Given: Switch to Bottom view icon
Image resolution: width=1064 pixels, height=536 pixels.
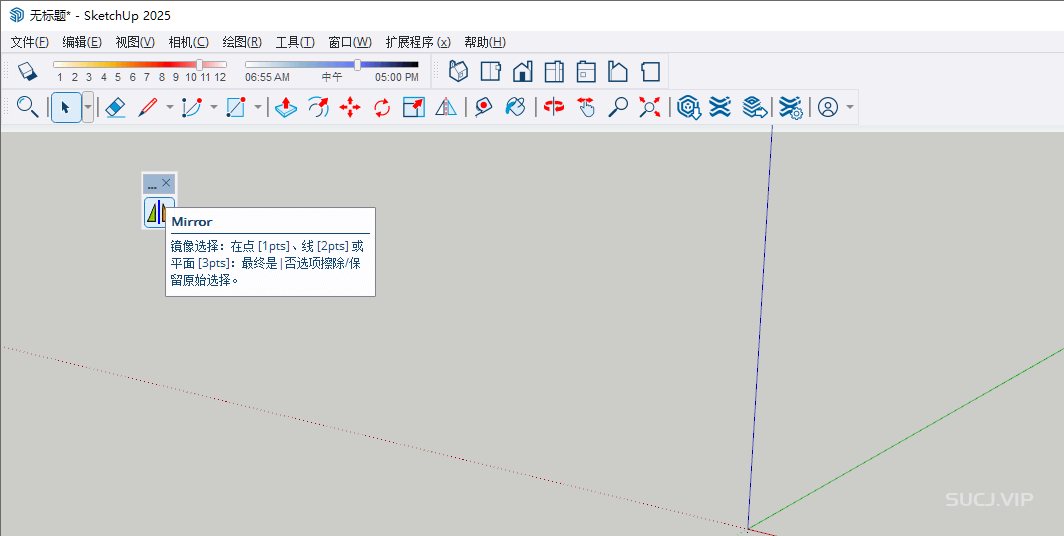Looking at the screenshot, I should [x=650, y=71].
